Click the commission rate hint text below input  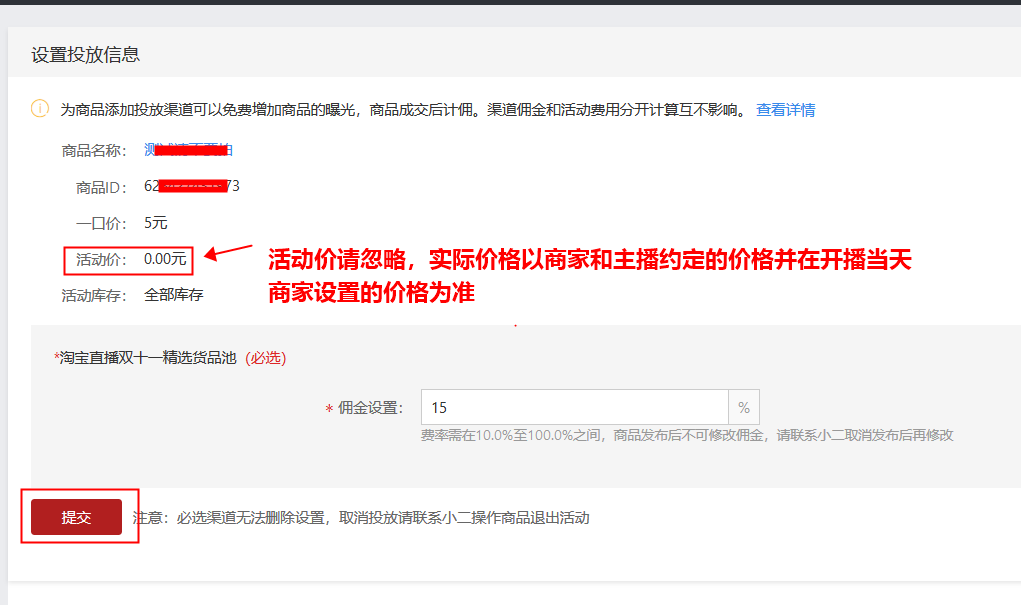pos(686,435)
